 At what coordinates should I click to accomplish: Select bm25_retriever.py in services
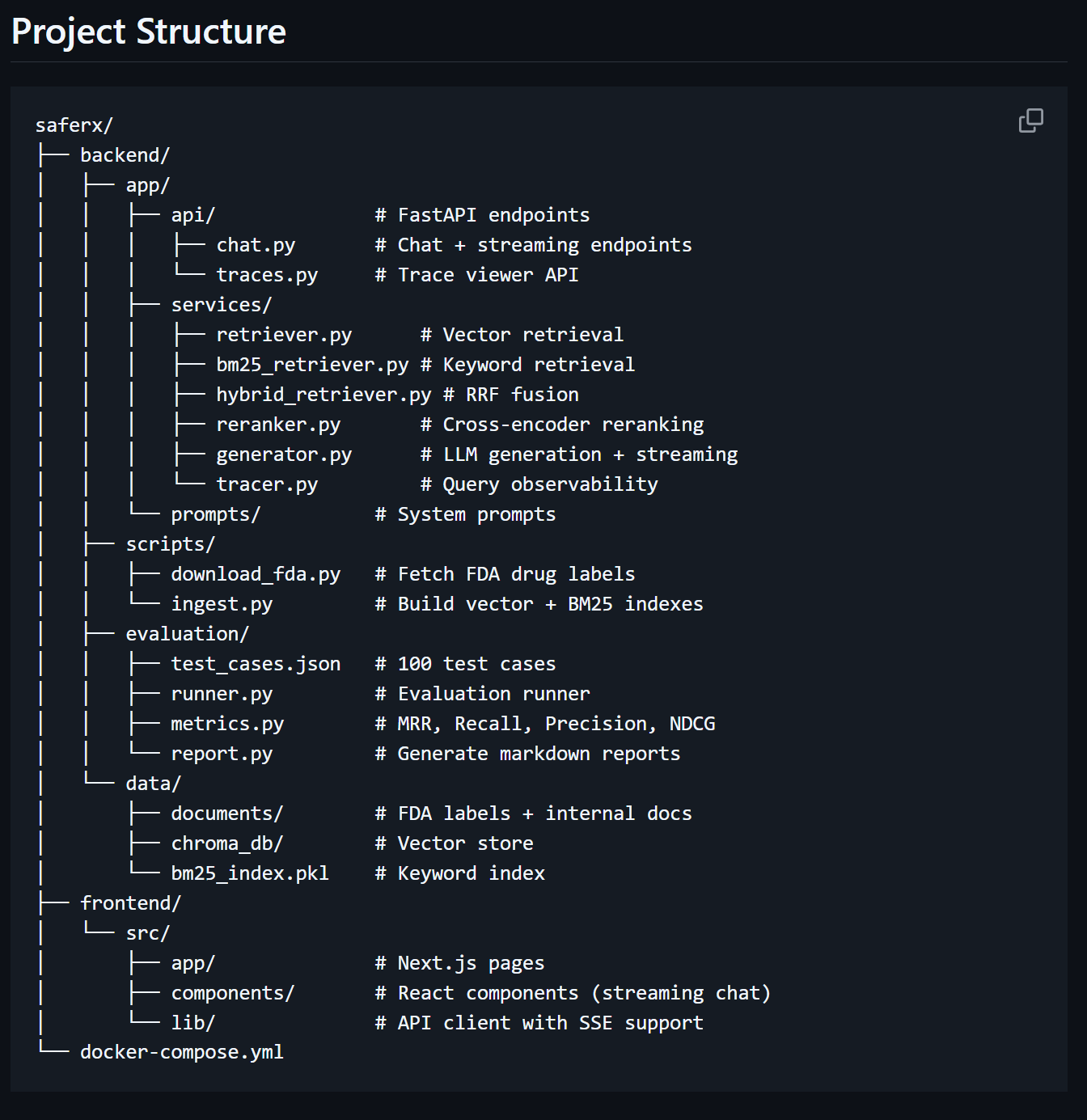pyautogui.click(x=313, y=364)
